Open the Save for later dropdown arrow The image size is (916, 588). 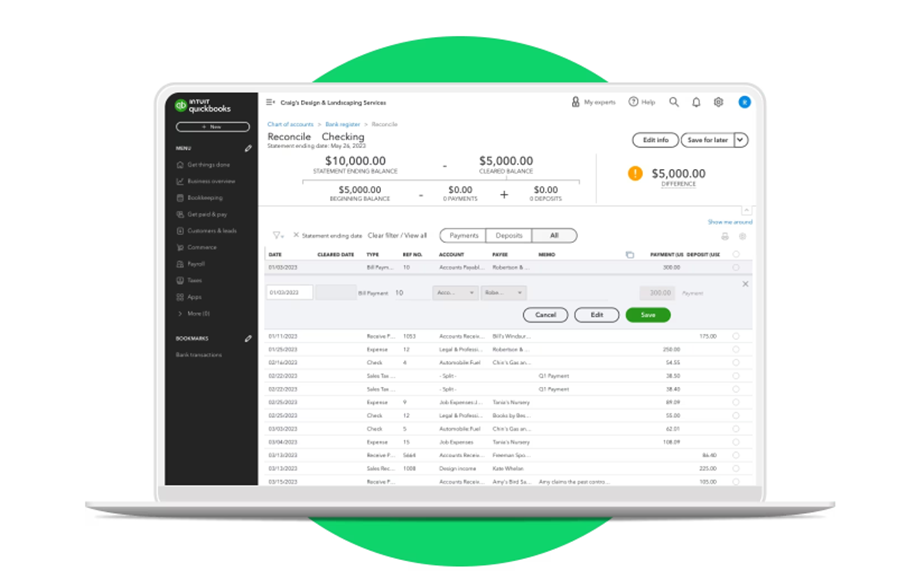(x=739, y=140)
